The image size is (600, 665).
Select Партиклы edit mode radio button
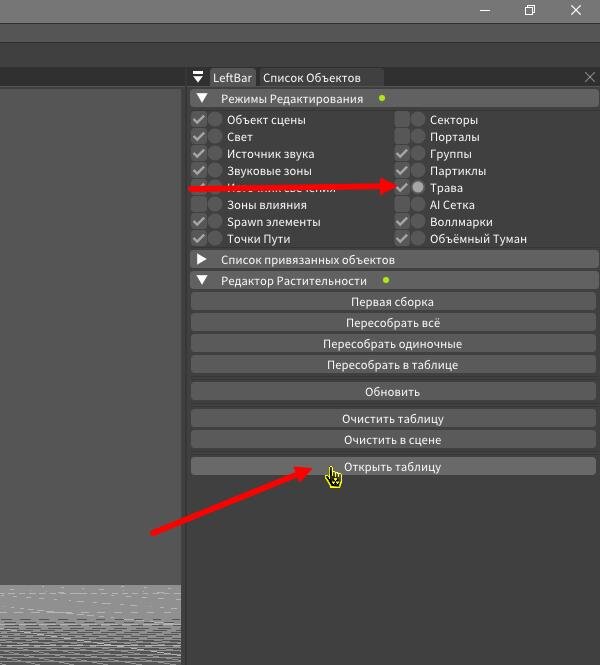pos(418,170)
